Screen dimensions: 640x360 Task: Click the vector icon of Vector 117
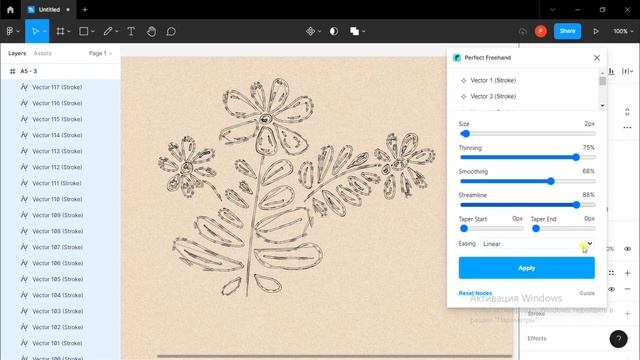click(24, 87)
